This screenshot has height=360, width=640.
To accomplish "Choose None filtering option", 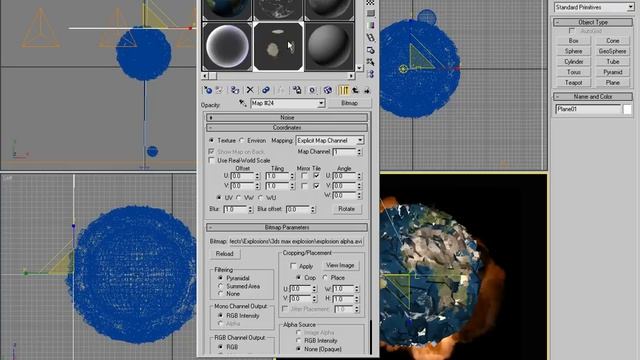I will (x=221, y=293).
